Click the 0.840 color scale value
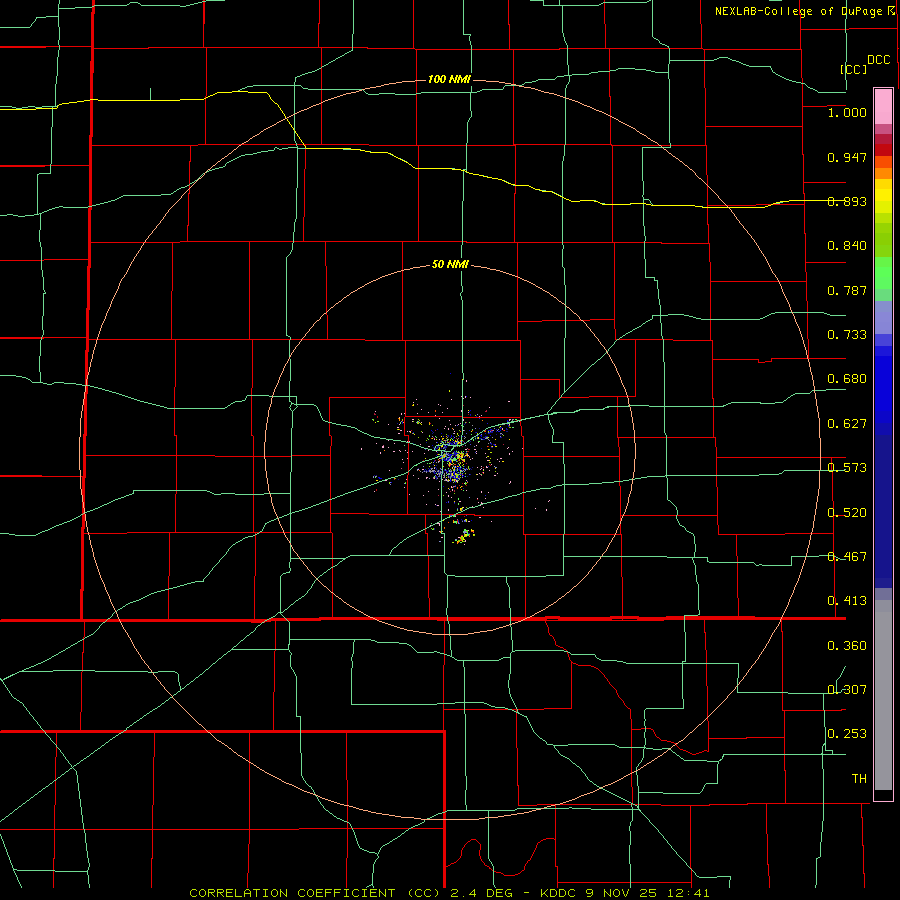The image size is (900, 900). pos(847,246)
